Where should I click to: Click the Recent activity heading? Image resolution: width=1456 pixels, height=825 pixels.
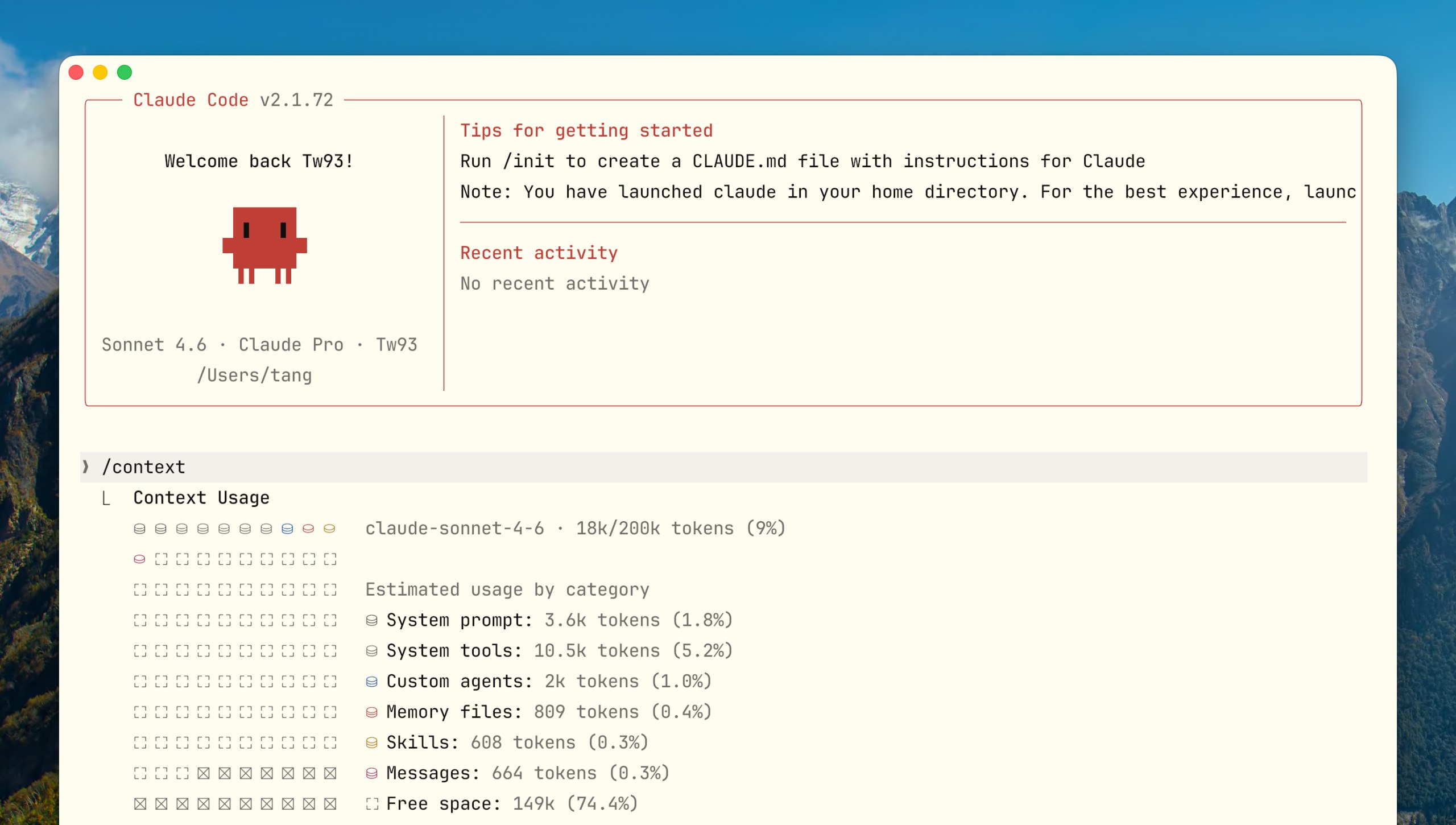(x=539, y=253)
